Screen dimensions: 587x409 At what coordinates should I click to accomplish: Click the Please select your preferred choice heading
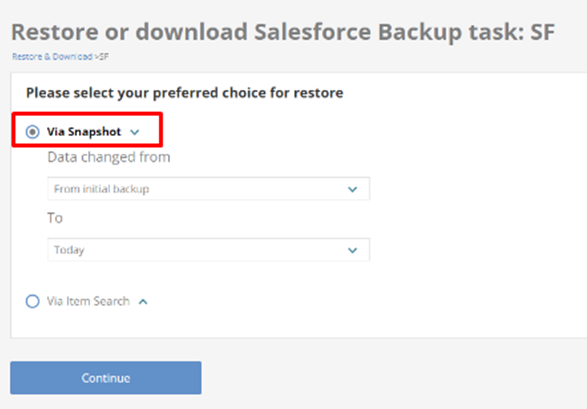[185, 93]
